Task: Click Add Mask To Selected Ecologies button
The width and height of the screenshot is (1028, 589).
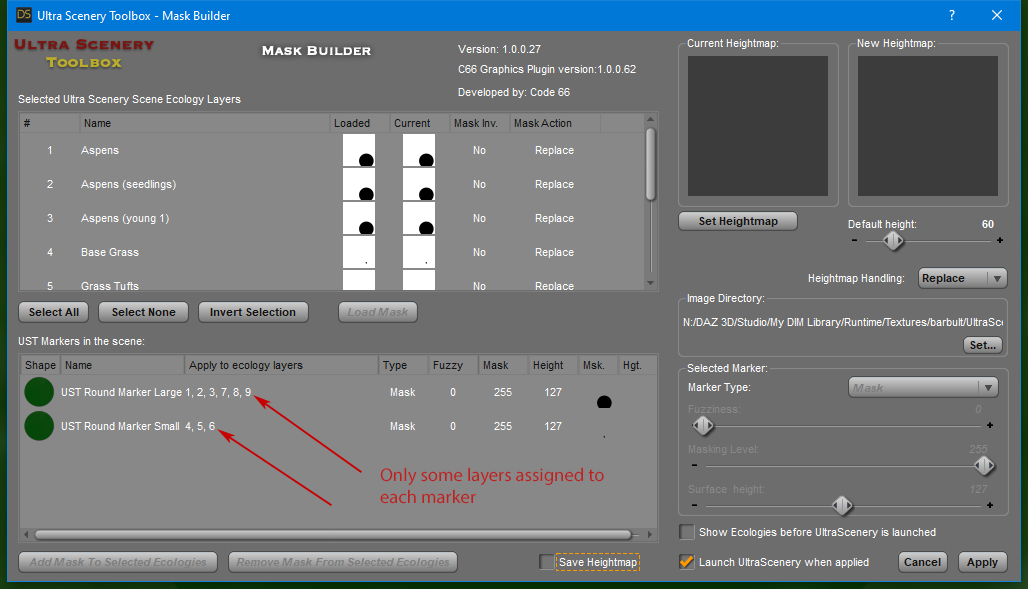Action: click(x=118, y=562)
